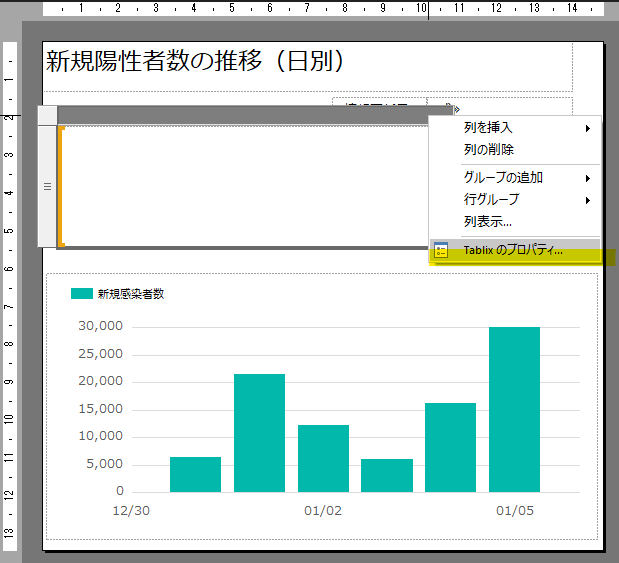
Task: Open Tablix のプロパティ... menu entry
Action: [x=513, y=251]
